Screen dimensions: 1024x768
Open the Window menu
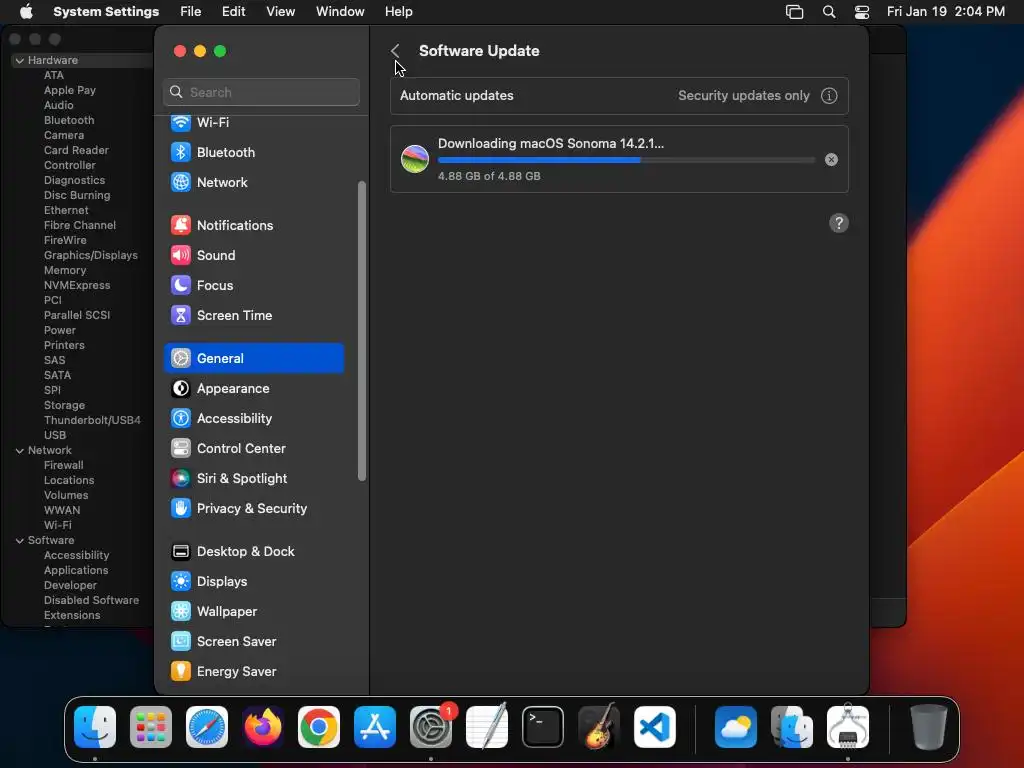pyautogui.click(x=340, y=12)
